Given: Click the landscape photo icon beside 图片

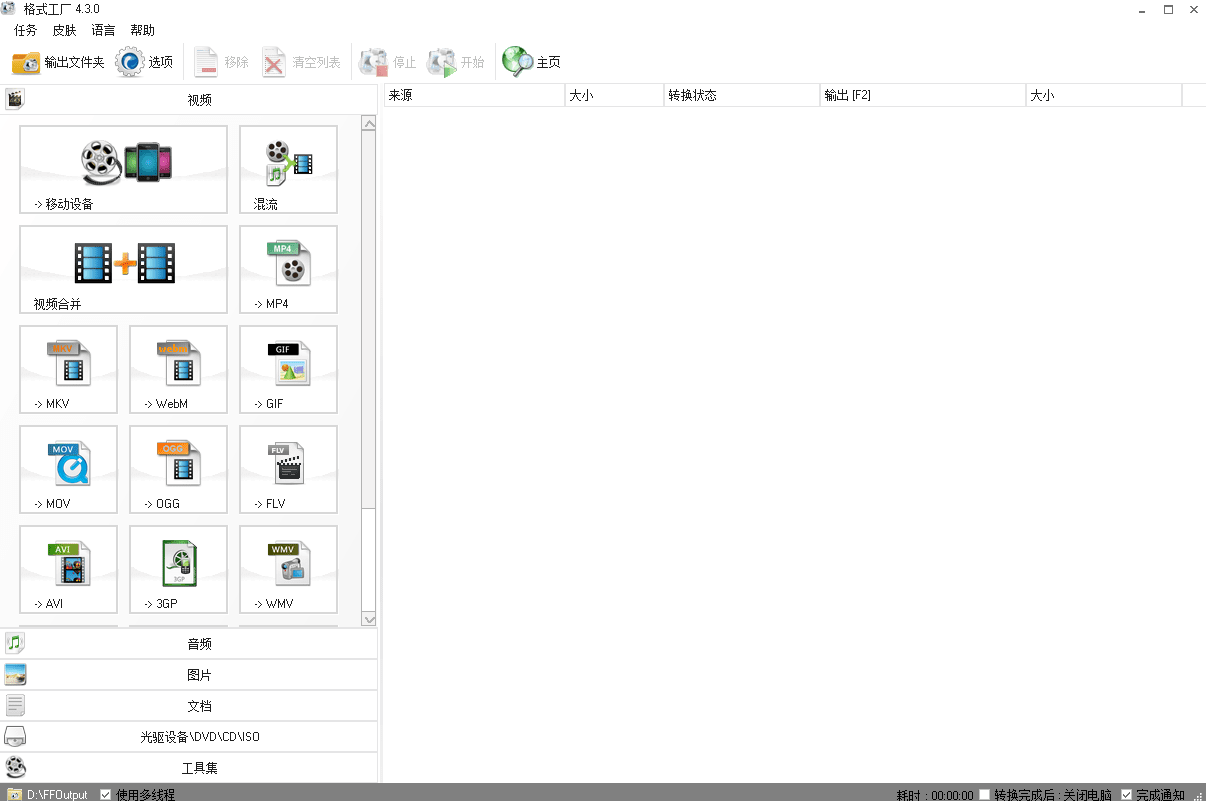Looking at the screenshot, I should click(x=15, y=674).
